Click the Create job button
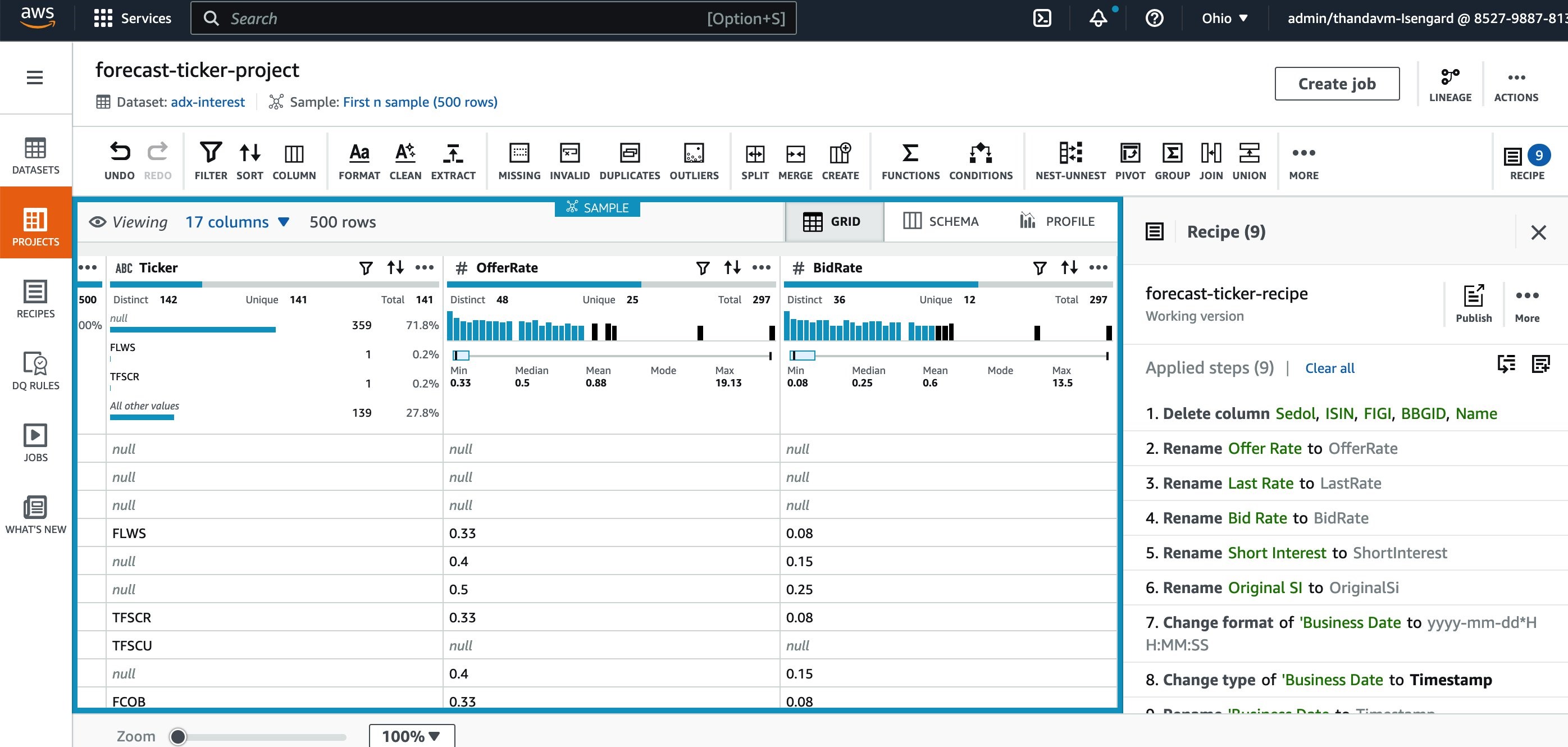 click(x=1337, y=84)
